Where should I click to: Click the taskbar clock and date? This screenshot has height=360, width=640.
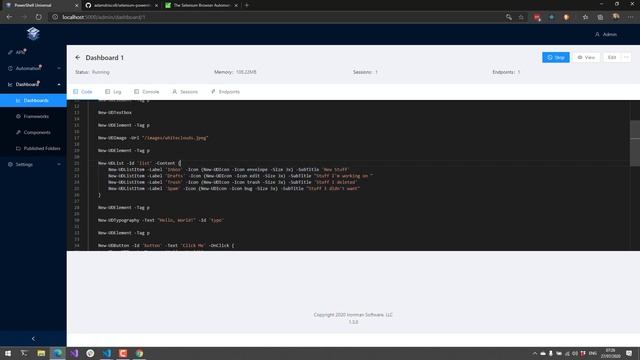coord(610,353)
